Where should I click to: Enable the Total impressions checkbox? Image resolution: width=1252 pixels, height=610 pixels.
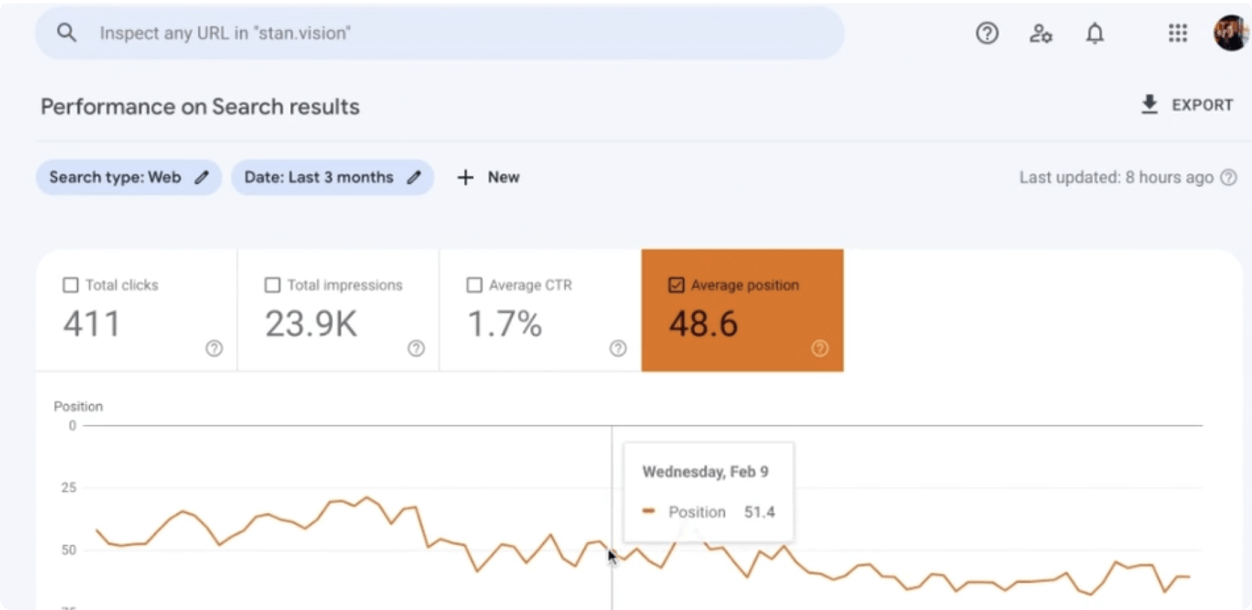pyautogui.click(x=272, y=285)
